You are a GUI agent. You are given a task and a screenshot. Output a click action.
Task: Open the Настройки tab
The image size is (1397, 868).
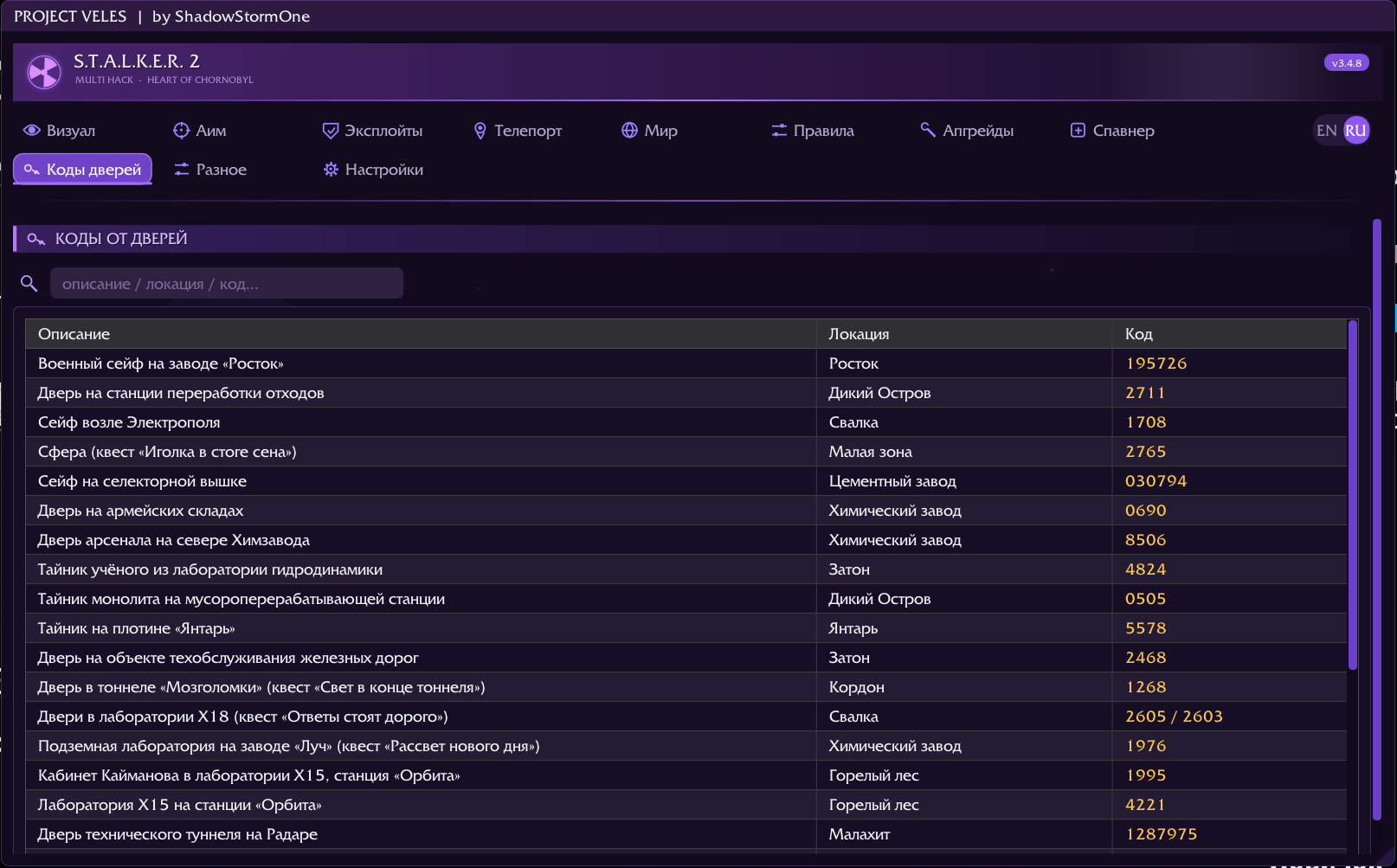coord(373,170)
